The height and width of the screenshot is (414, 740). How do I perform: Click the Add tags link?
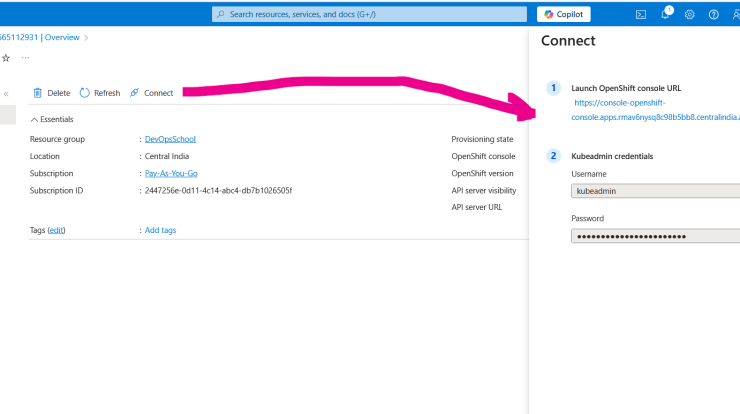tap(160, 230)
